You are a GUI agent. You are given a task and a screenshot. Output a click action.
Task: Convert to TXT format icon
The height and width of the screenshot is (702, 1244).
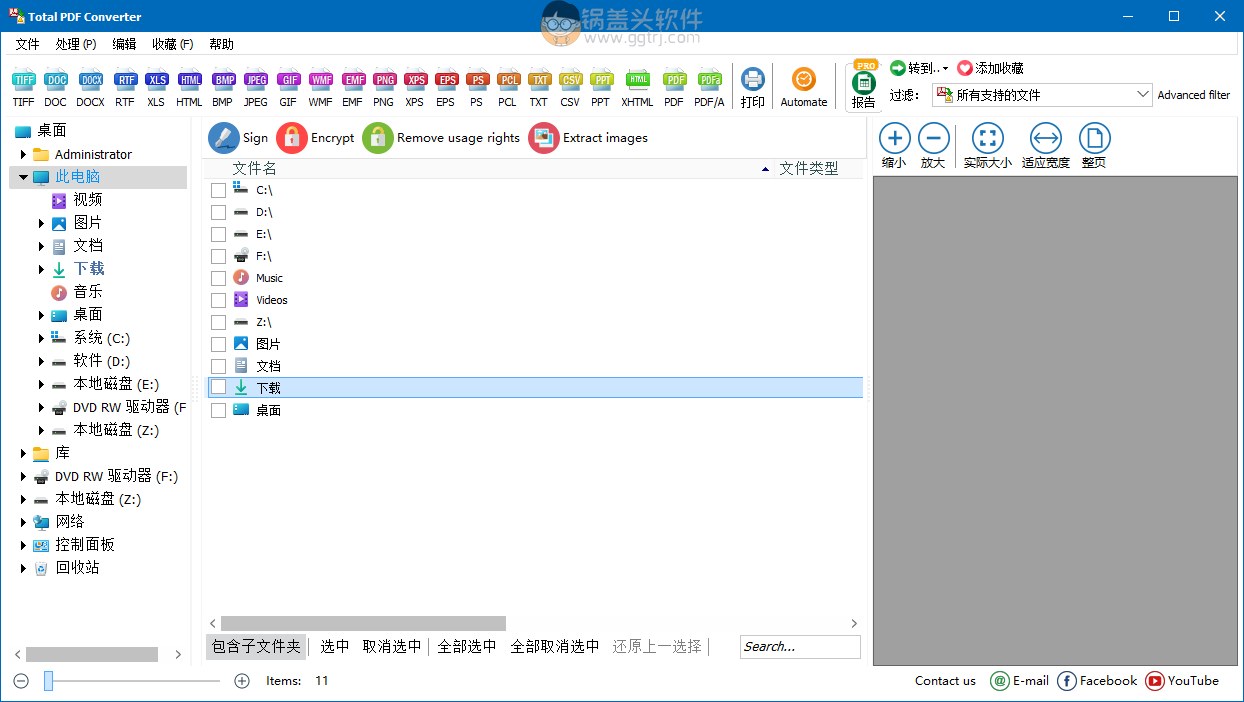pyautogui.click(x=539, y=80)
